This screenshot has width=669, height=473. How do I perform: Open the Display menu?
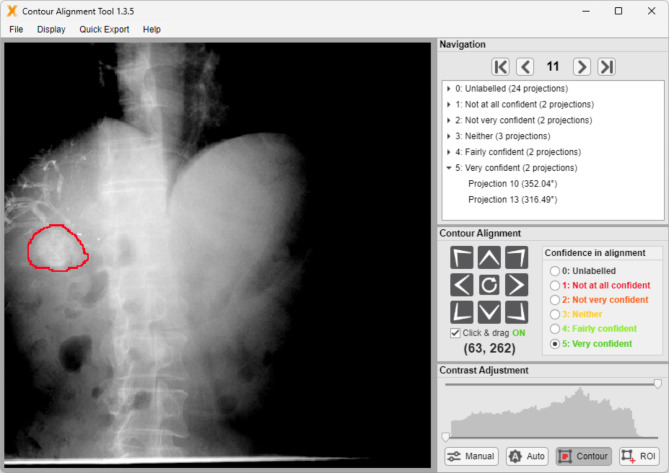pos(51,29)
